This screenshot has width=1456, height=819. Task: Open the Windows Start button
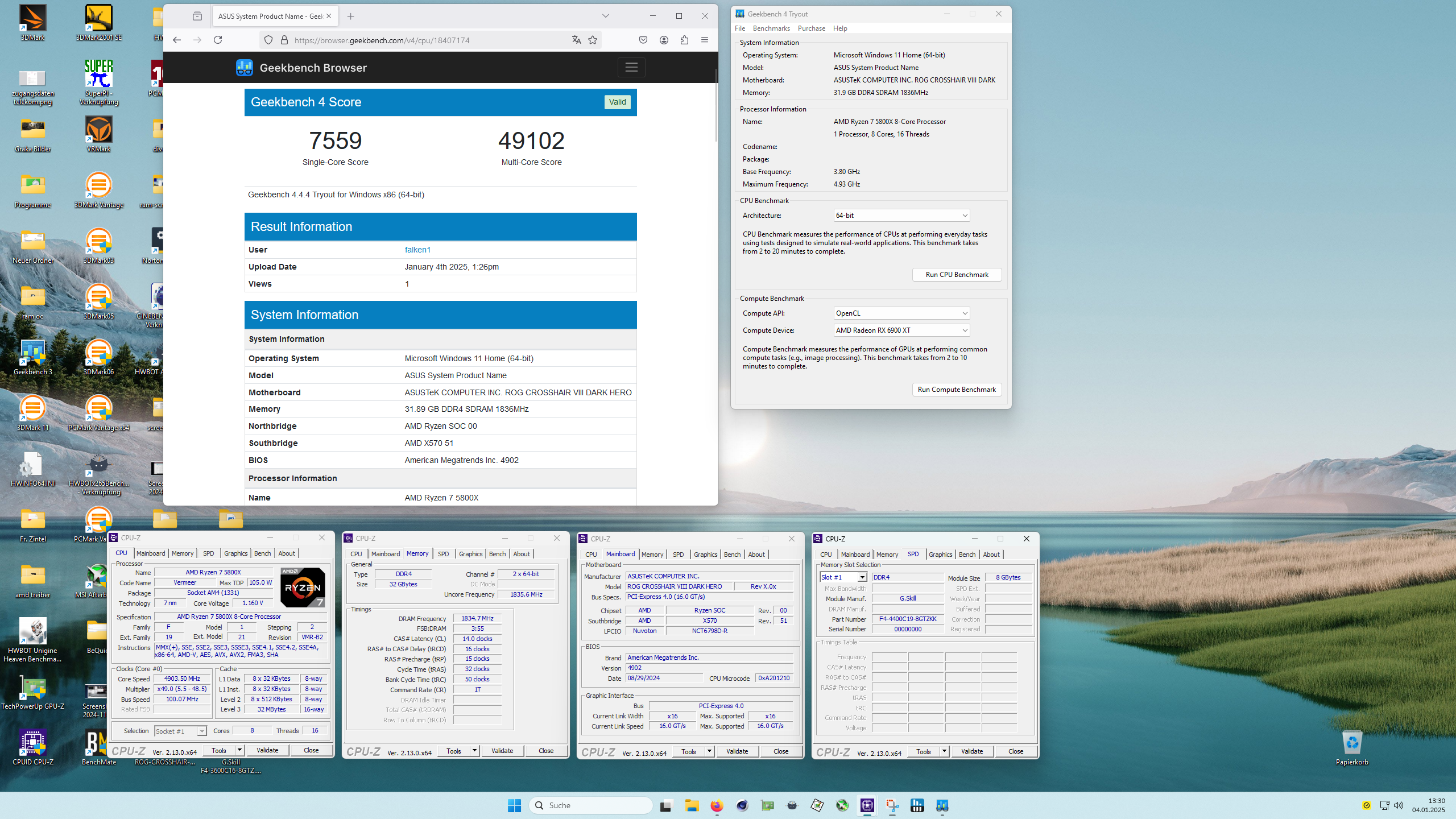[x=514, y=805]
